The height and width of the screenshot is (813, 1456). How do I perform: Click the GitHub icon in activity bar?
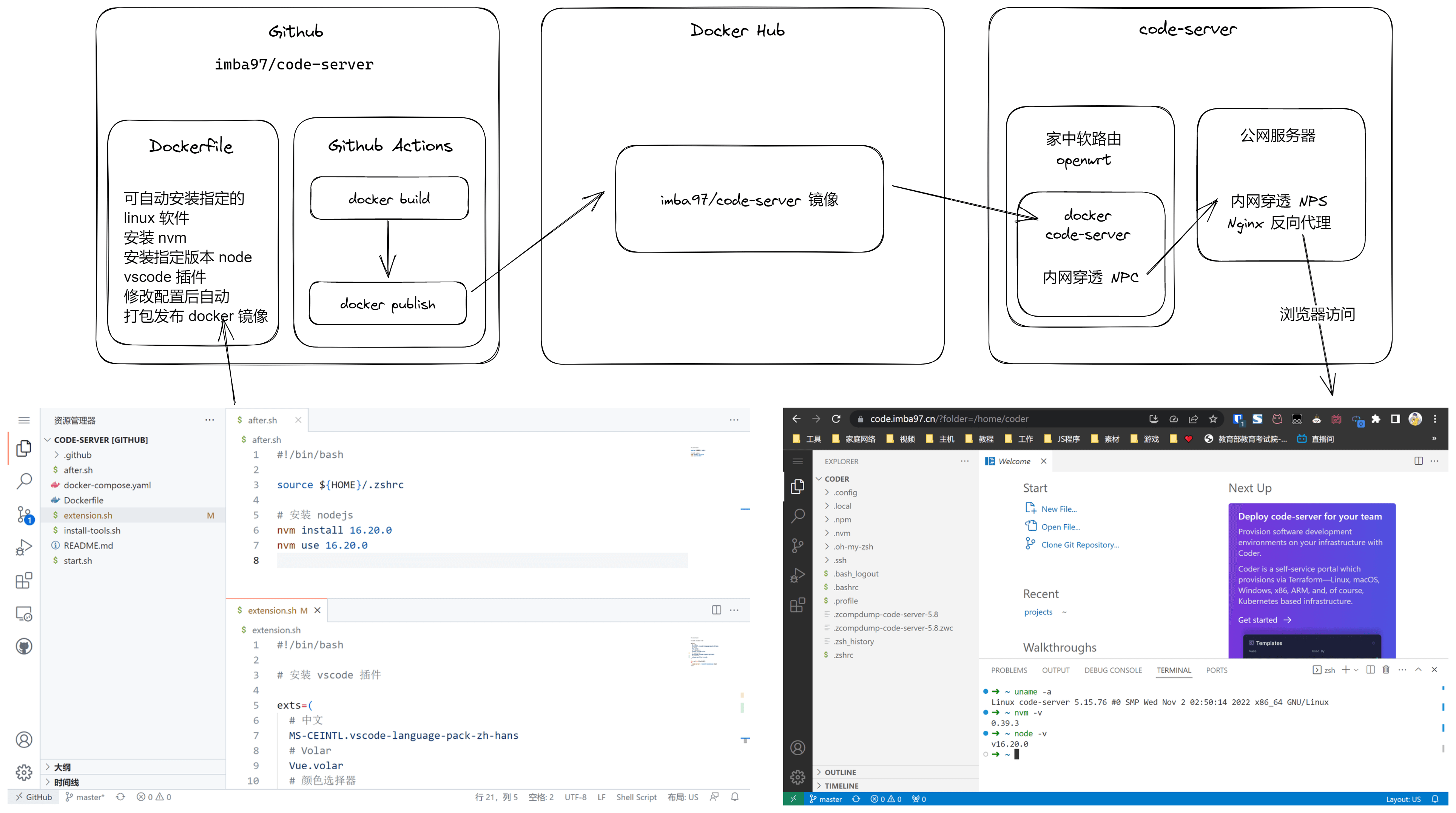point(24,646)
